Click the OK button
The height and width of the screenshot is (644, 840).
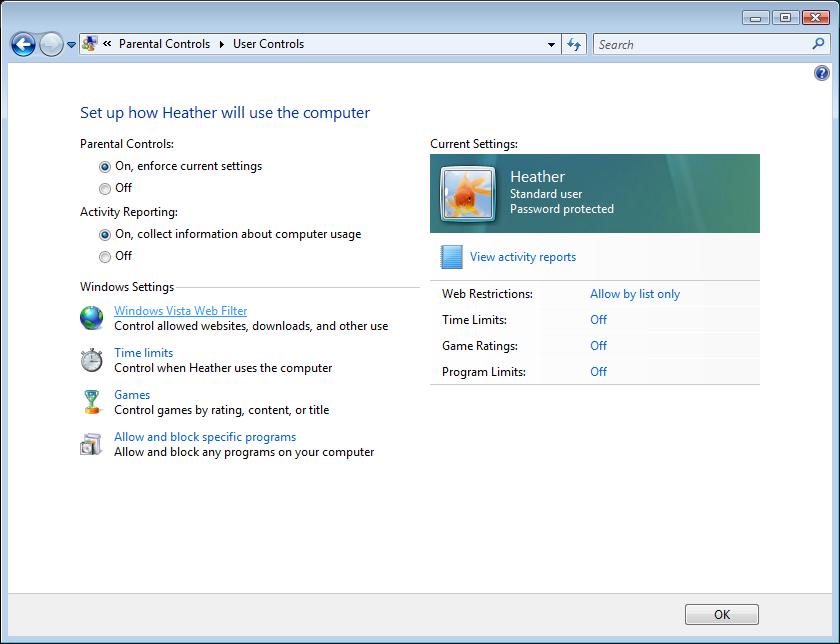722,615
